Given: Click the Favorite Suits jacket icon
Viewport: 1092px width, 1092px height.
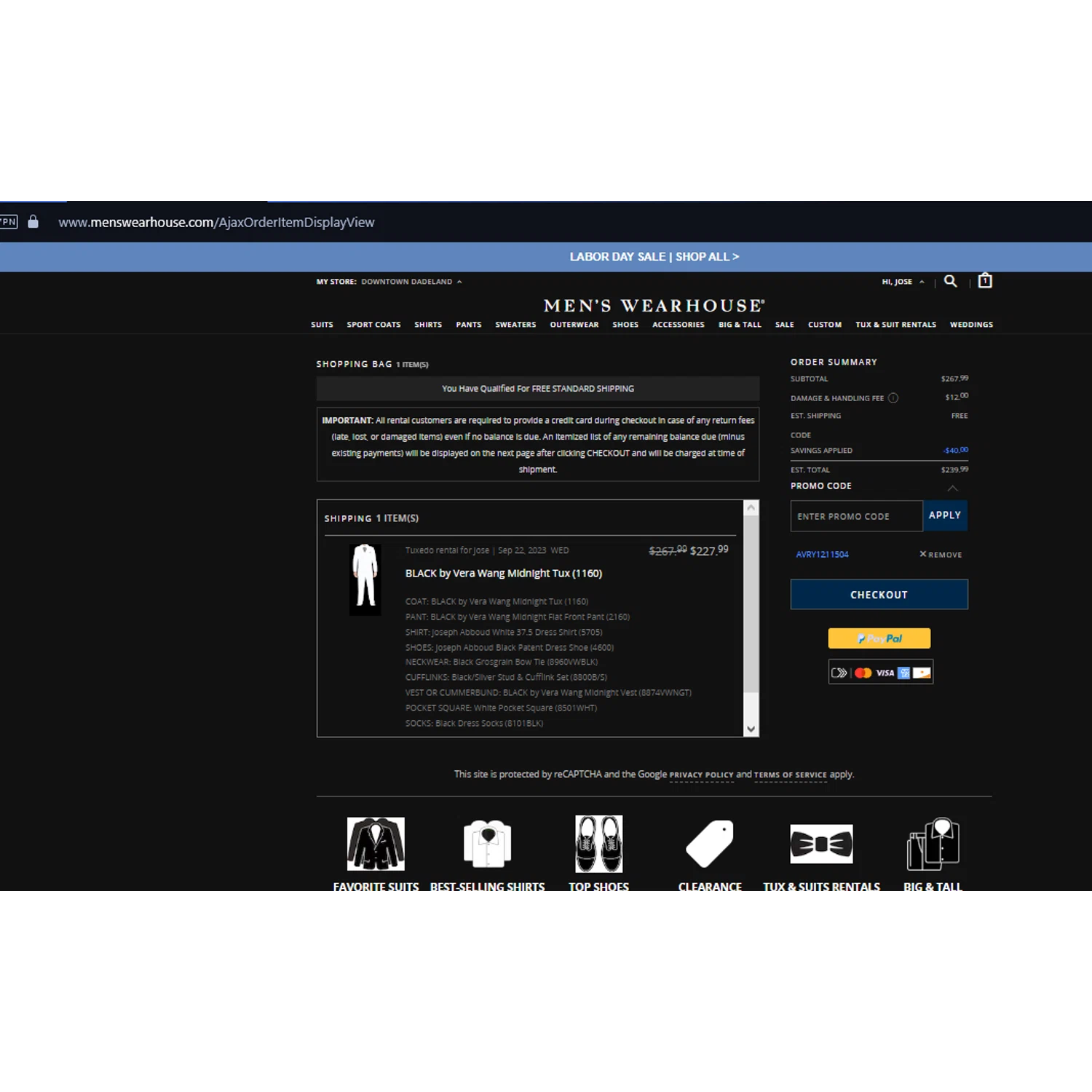Looking at the screenshot, I should (x=376, y=844).
